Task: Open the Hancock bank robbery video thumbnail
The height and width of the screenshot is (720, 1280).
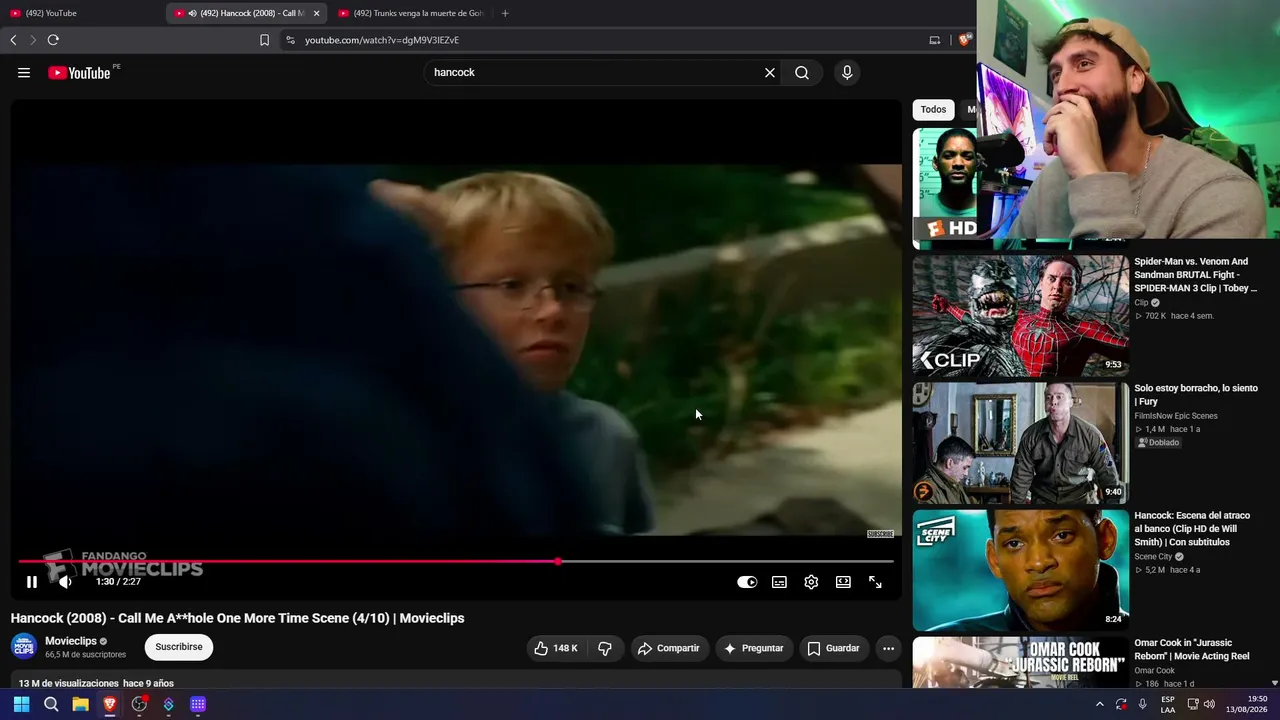Action: pyautogui.click(x=1020, y=570)
